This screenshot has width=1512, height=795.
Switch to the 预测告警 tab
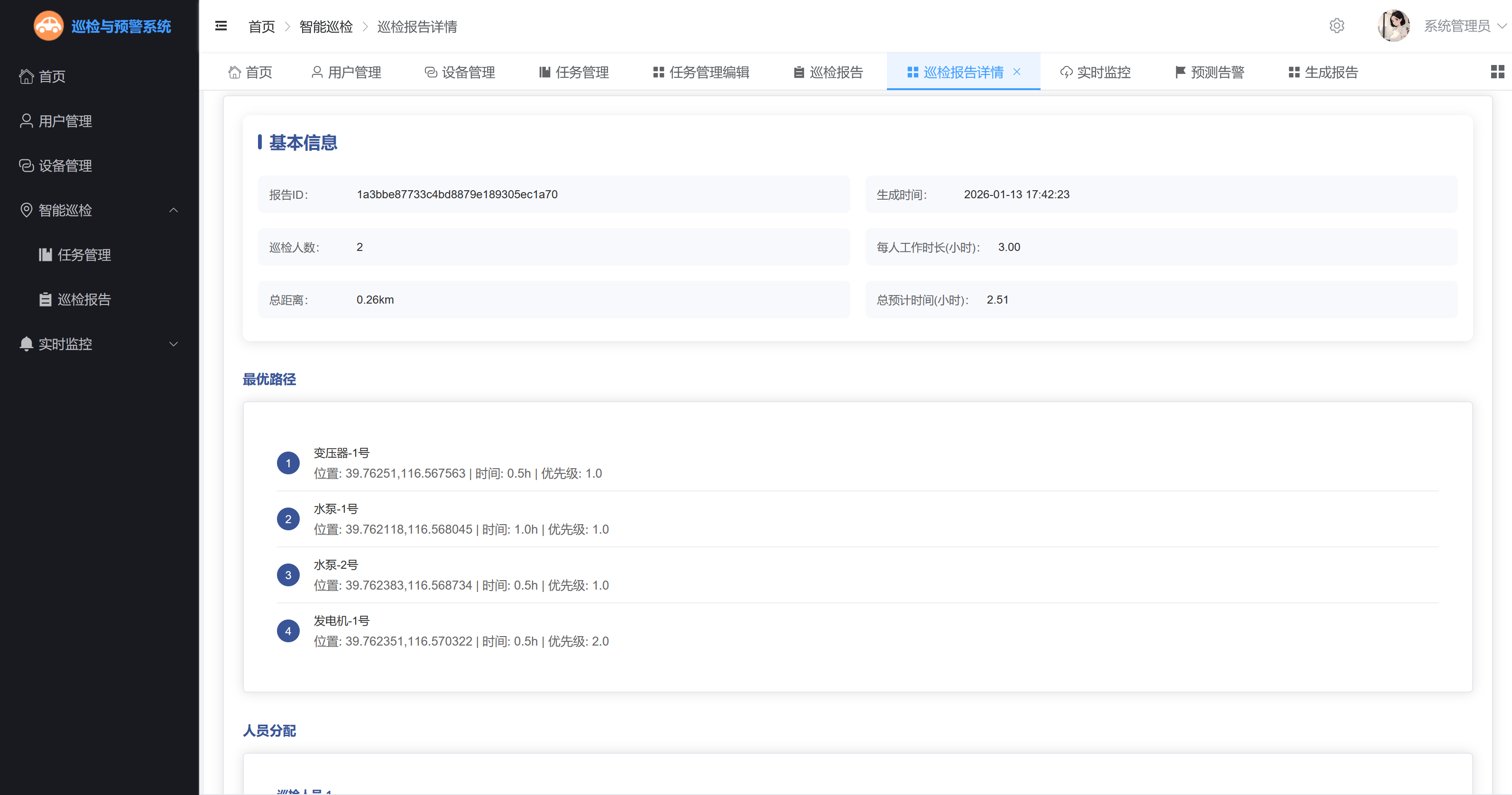click(1209, 72)
